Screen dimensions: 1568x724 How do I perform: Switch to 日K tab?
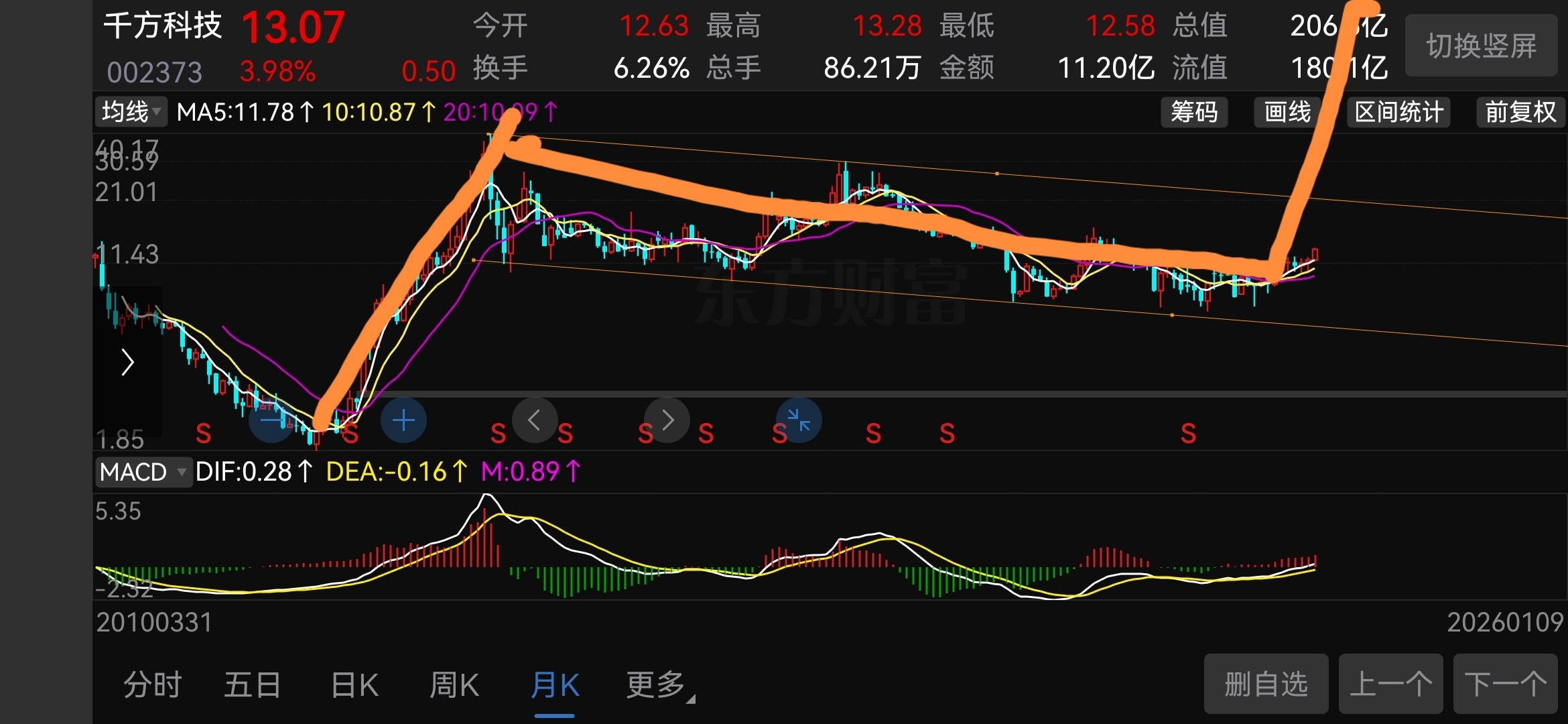point(354,685)
